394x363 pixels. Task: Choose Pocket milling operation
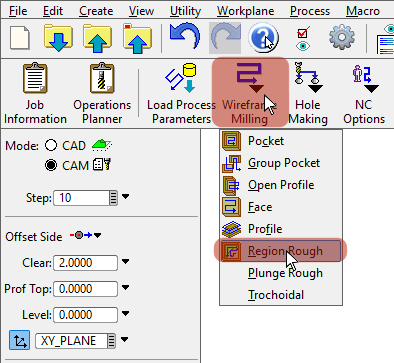coord(281,141)
